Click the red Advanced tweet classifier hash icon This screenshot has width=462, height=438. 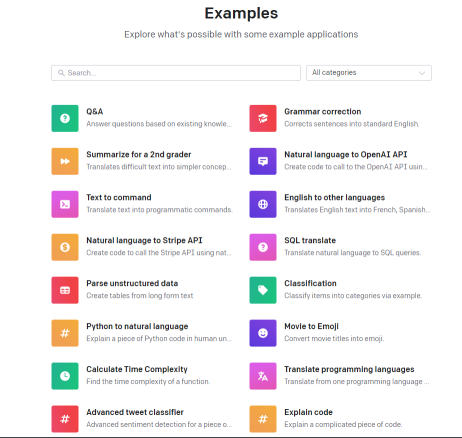[65, 419]
